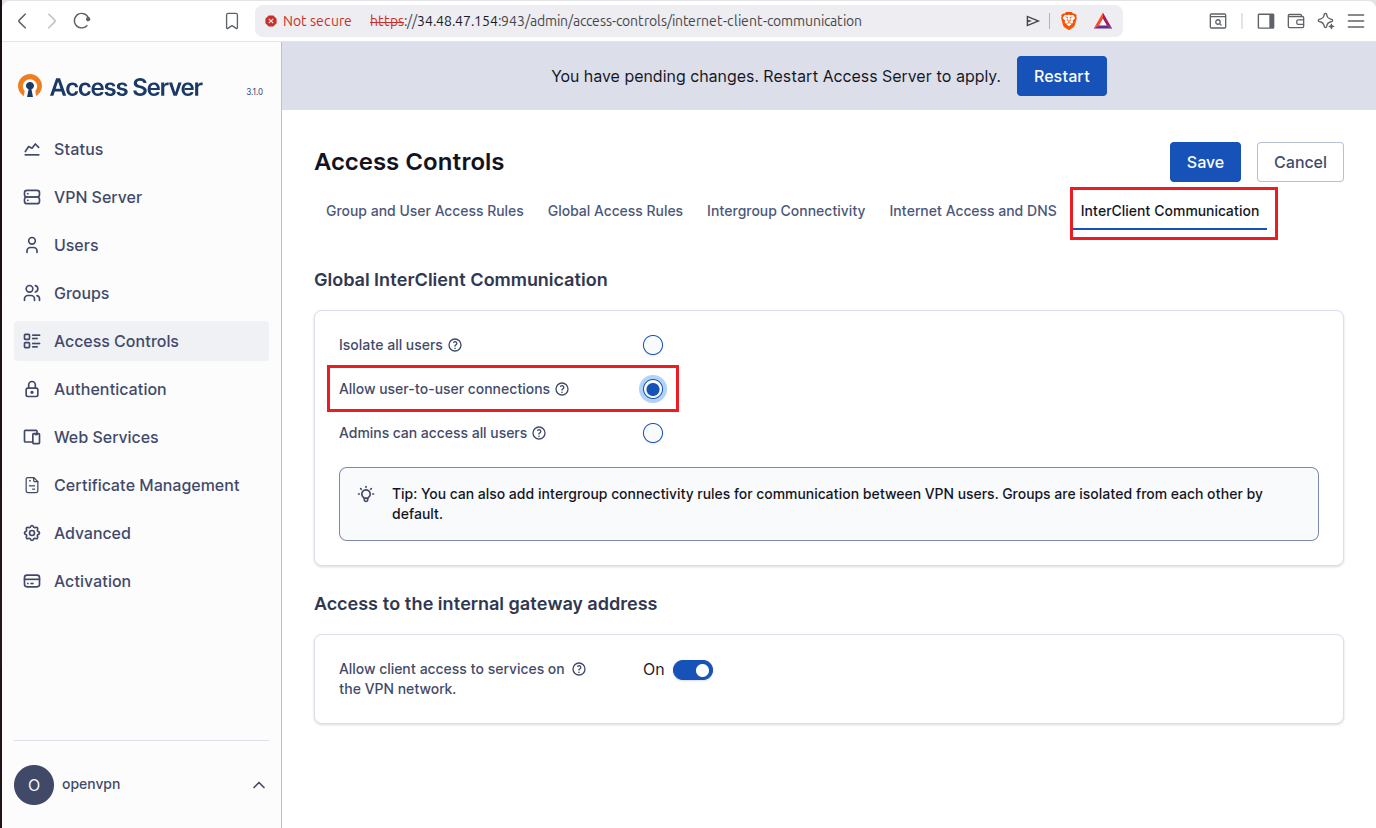Click the browser forward arrow
This screenshot has width=1376, height=828.
(x=52, y=20)
